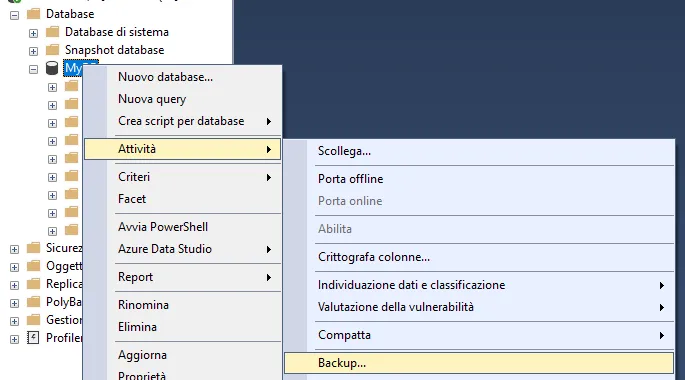The width and height of the screenshot is (685, 380).
Task: Click the Oggetti folder icon
Action: pyautogui.click(x=33, y=266)
